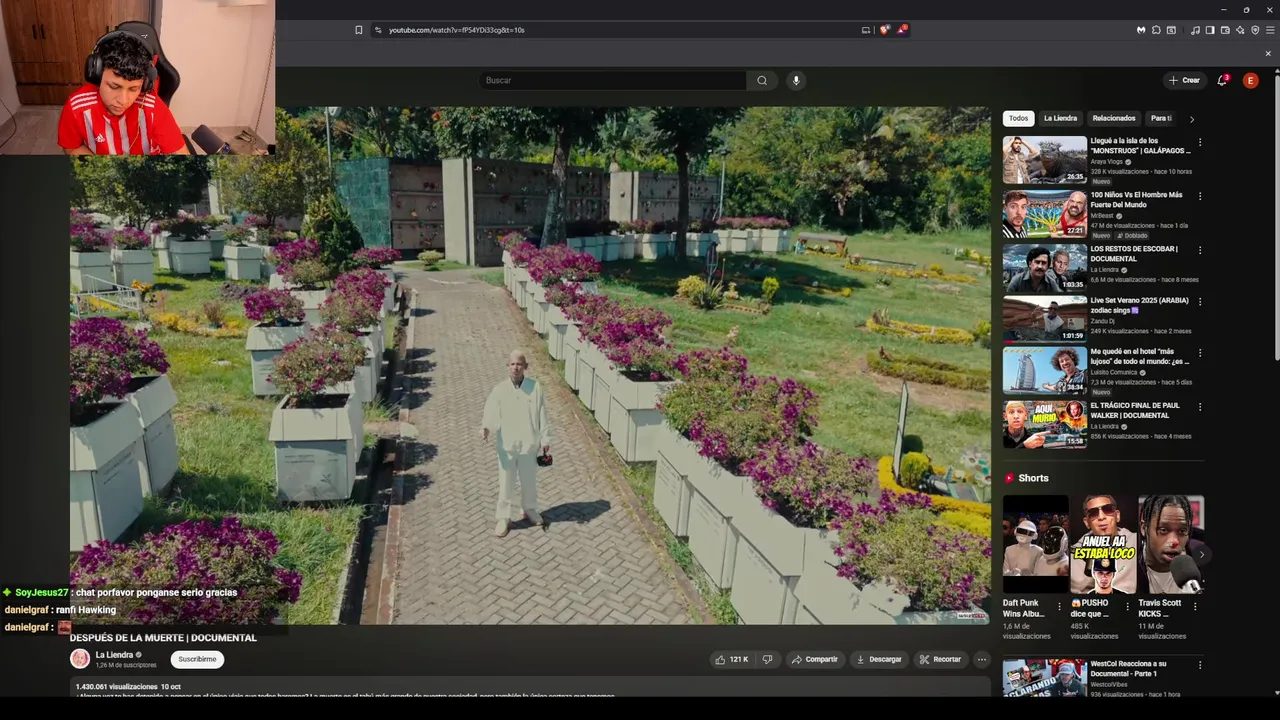This screenshot has height=720, width=1280.
Task: Click the browser address bar URL
Action: (456, 30)
